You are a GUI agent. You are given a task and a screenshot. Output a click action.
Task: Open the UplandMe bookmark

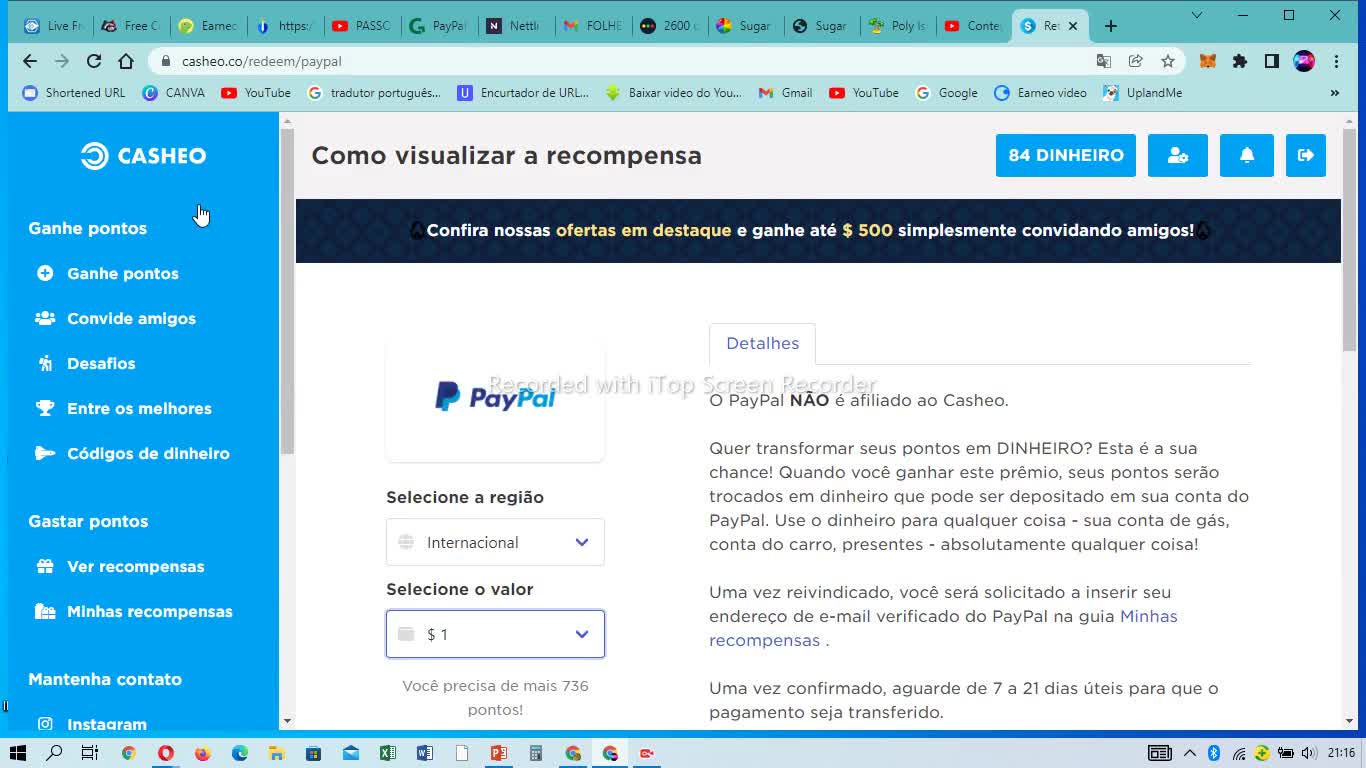[1143, 93]
